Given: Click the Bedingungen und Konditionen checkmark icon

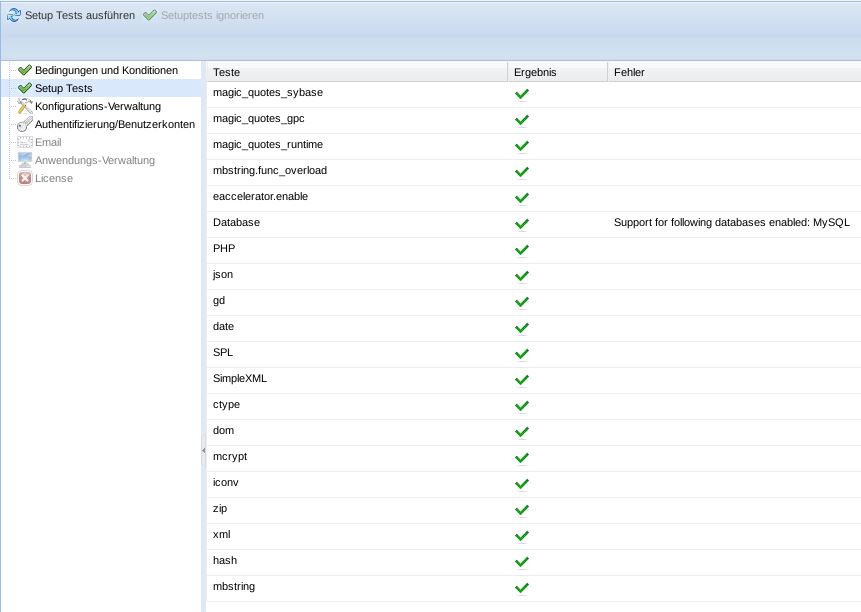Looking at the screenshot, I should tap(25, 70).
